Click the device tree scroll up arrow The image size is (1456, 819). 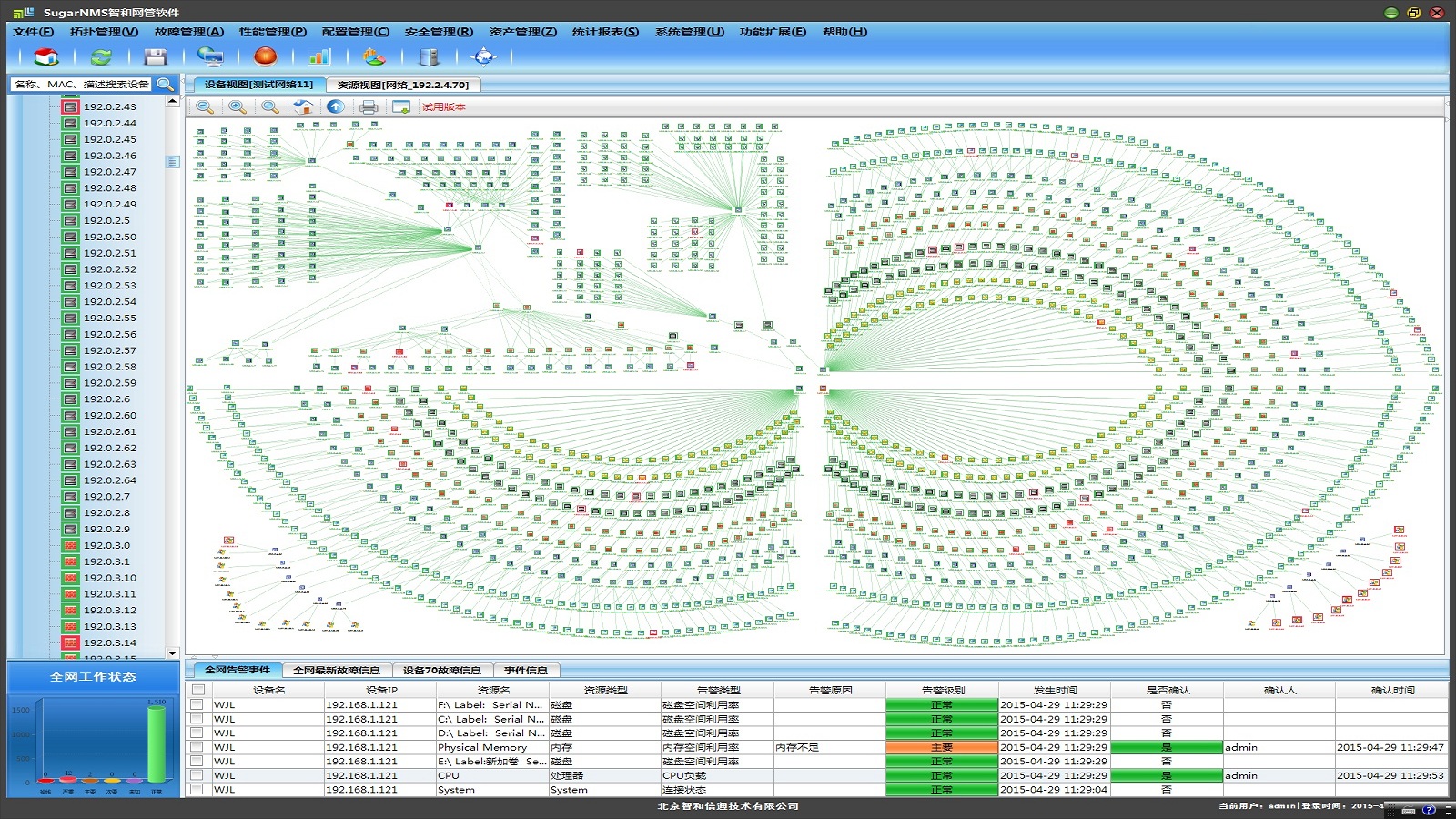pyautogui.click(x=173, y=102)
